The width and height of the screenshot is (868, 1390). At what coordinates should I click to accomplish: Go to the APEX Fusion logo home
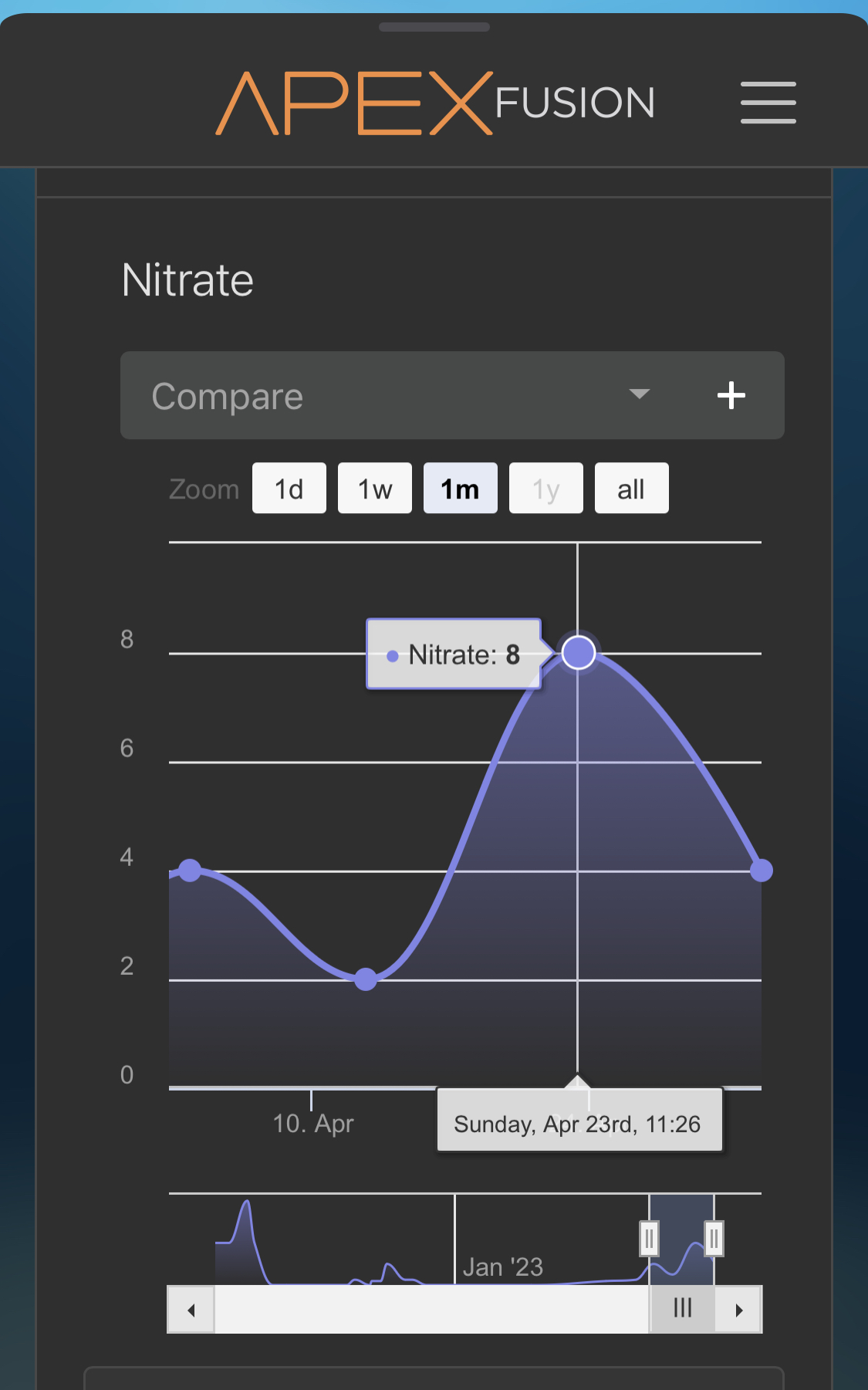(434, 103)
